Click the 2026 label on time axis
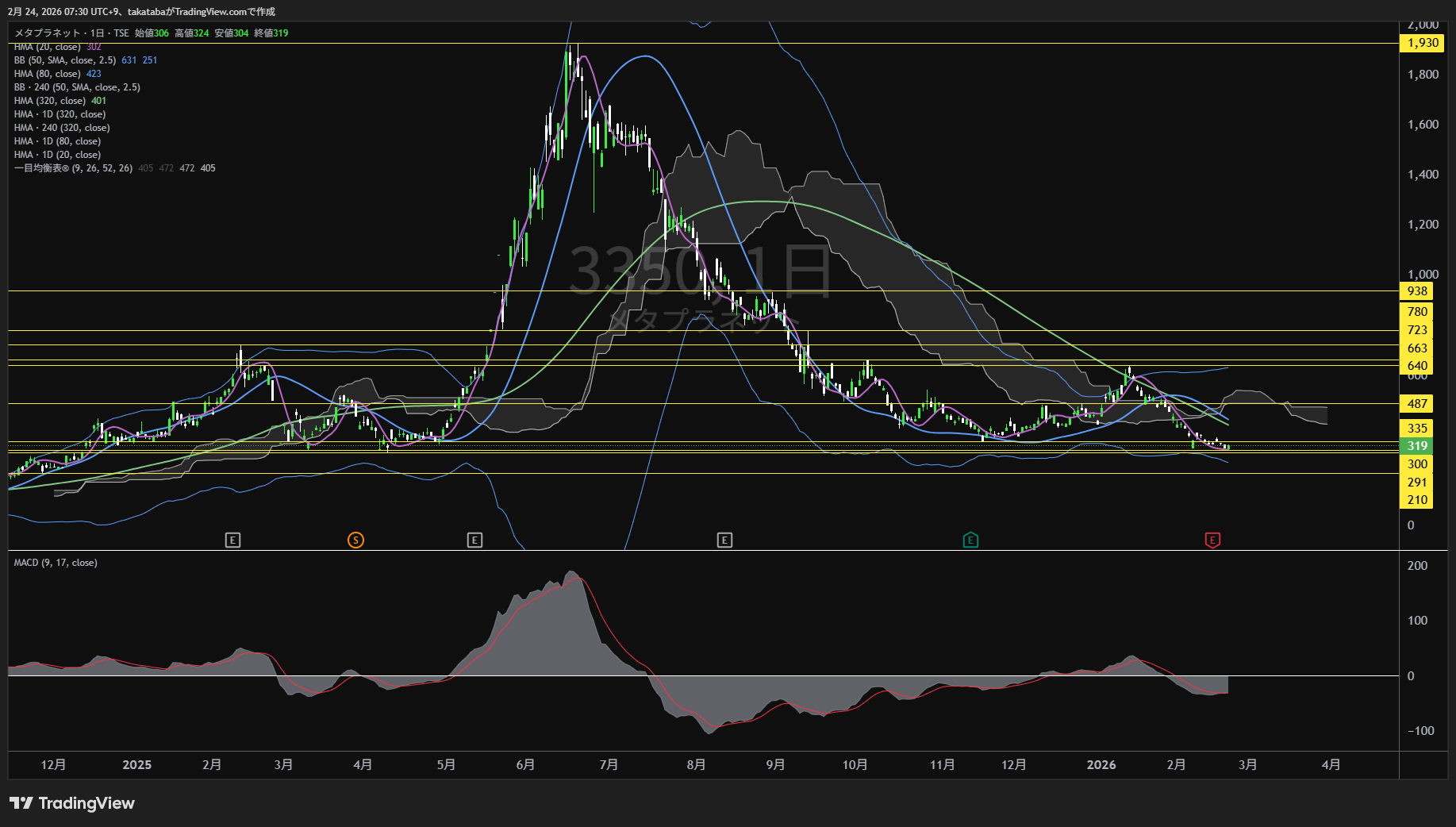 1101,765
